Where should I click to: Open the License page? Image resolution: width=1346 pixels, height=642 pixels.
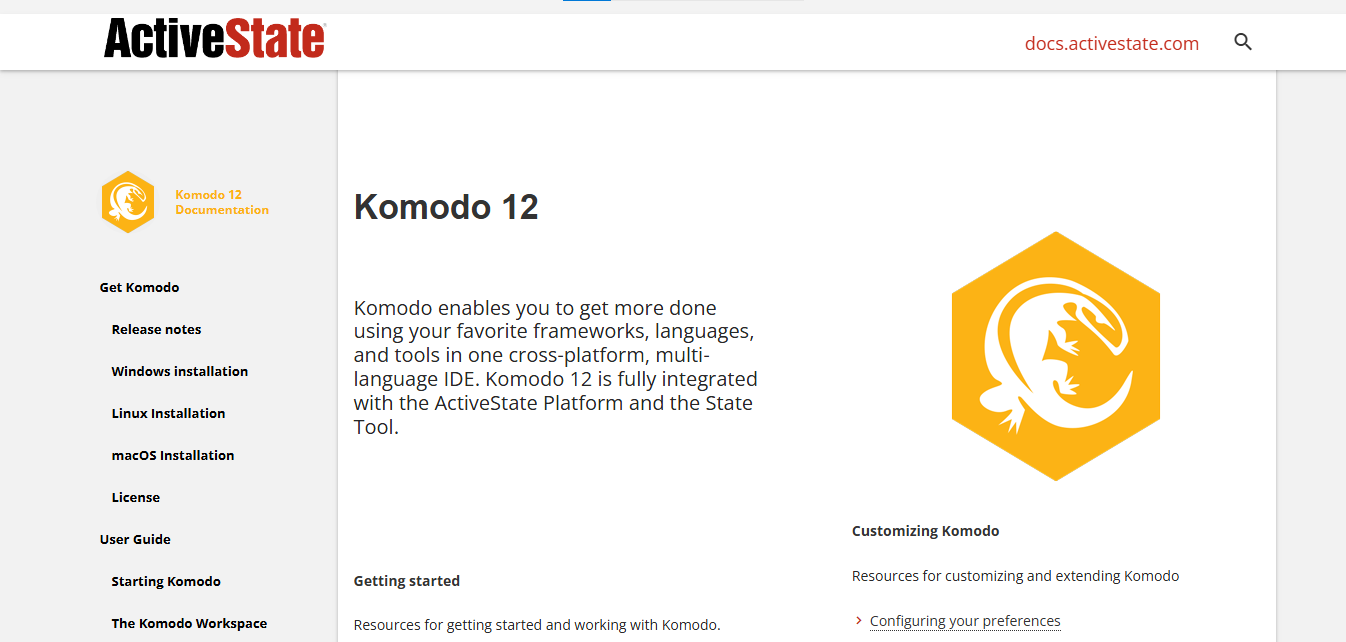135,497
